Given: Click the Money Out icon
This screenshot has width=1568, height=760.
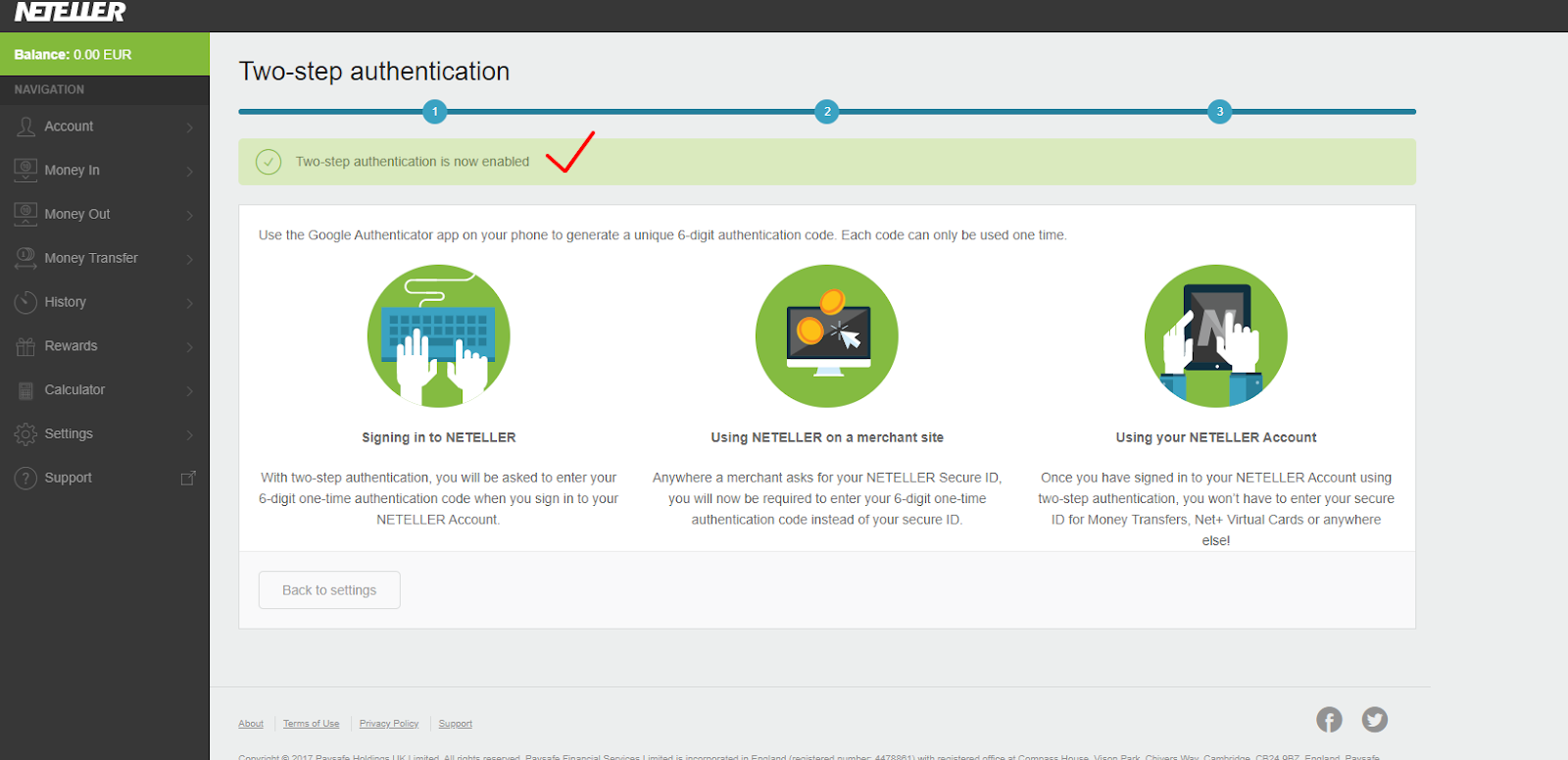Looking at the screenshot, I should [x=25, y=214].
